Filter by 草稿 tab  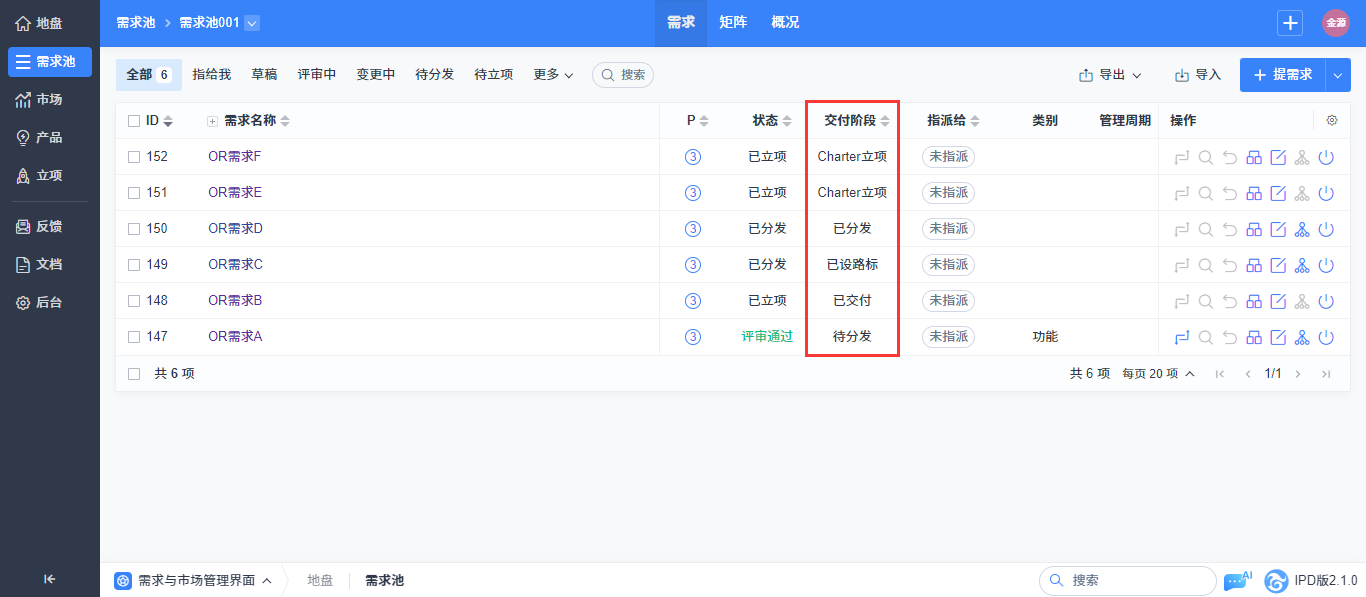click(264, 75)
